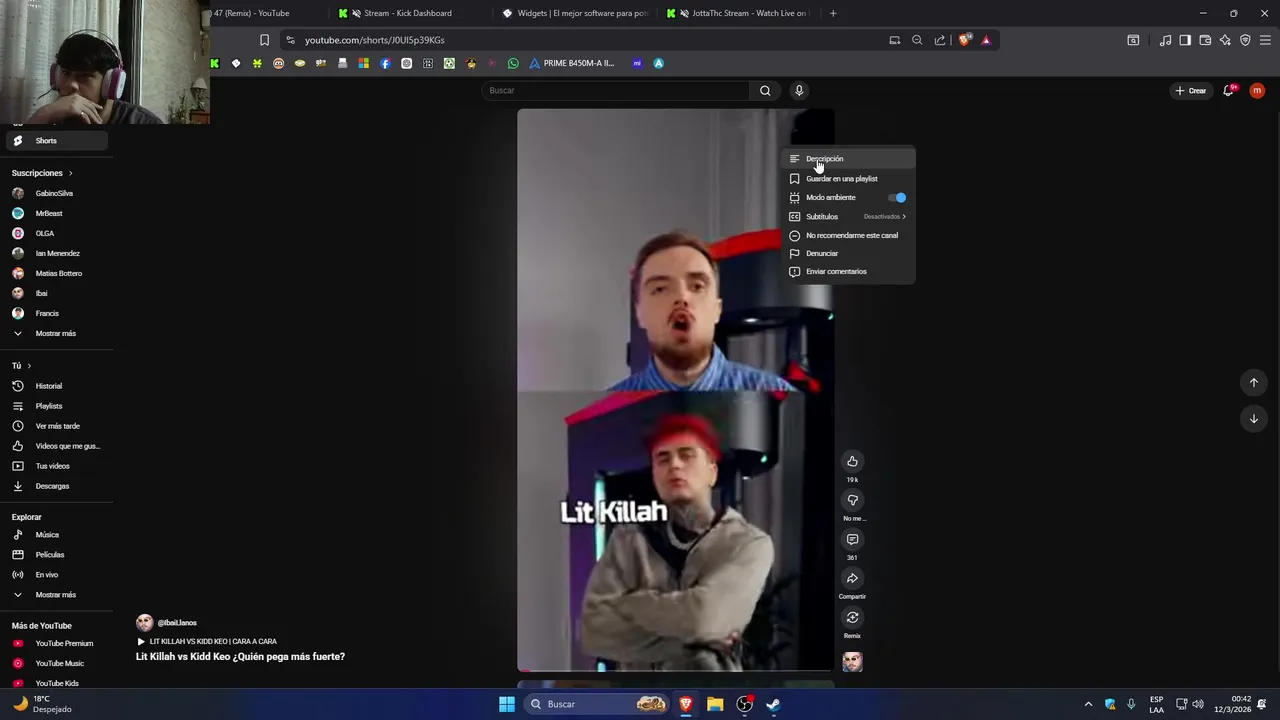Viewport: 1280px width, 720px height.
Task: Open the Windows Start menu
Action: (x=507, y=704)
